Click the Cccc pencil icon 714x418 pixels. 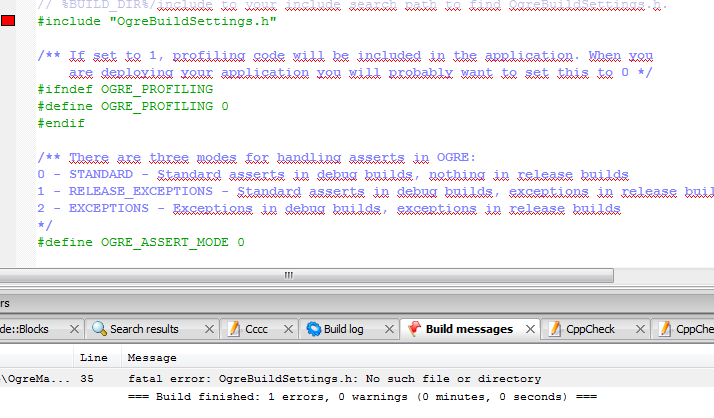click(x=234, y=328)
